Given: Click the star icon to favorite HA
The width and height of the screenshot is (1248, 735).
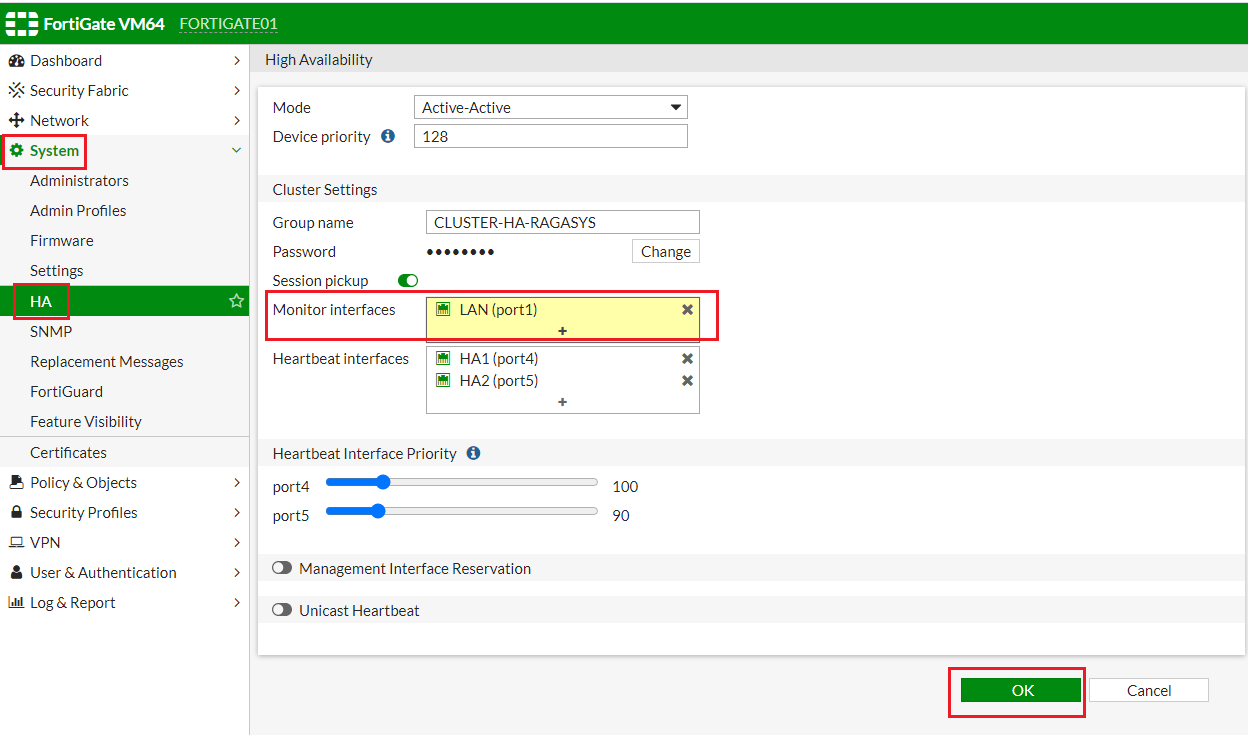Looking at the screenshot, I should [236, 301].
